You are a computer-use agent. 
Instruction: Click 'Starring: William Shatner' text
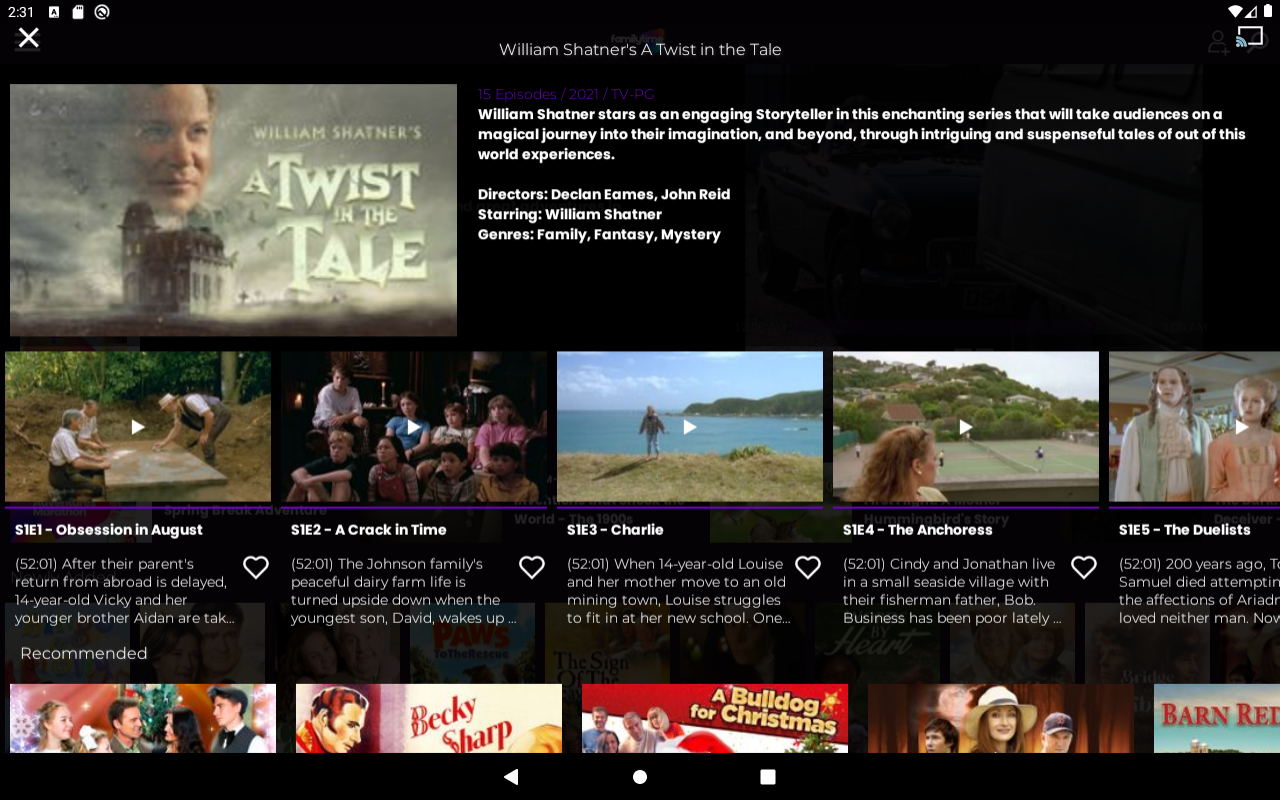pyautogui.click(x=570, y=214)
